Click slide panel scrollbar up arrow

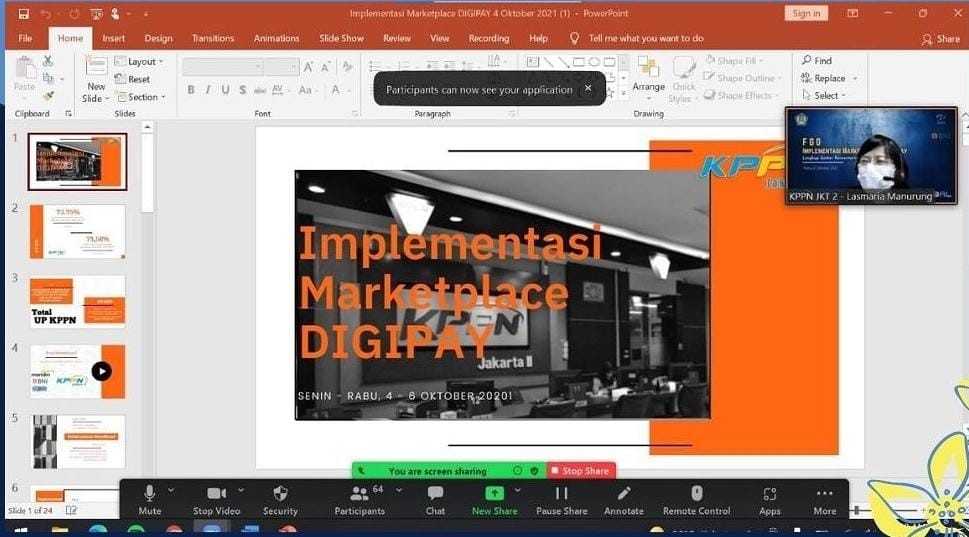pos(147,127)
